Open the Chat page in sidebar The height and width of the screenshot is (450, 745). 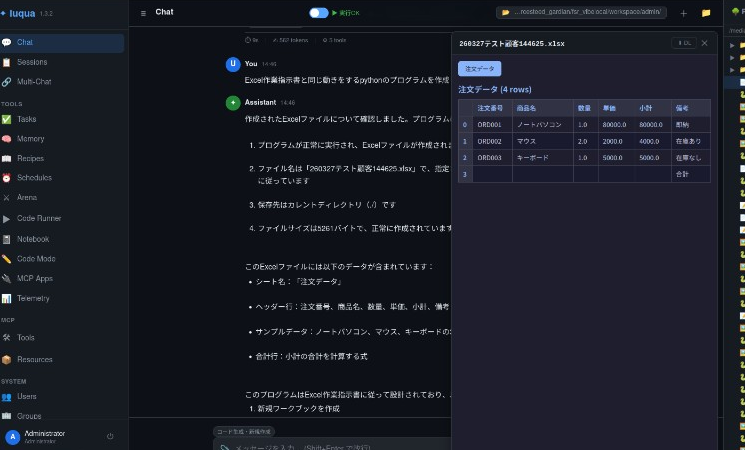[x=62, y=42]
